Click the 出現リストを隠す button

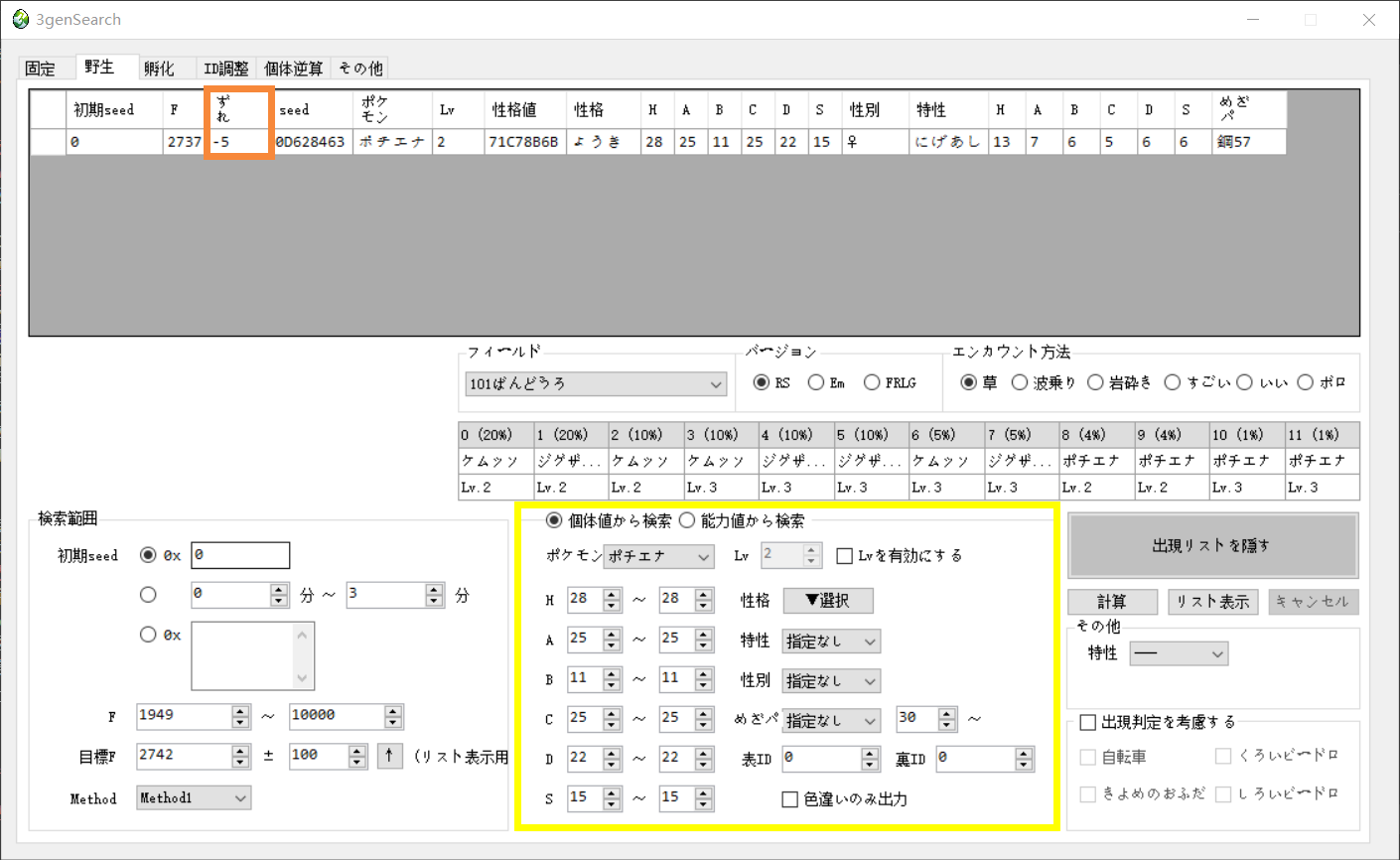[x=1212, y=545]
